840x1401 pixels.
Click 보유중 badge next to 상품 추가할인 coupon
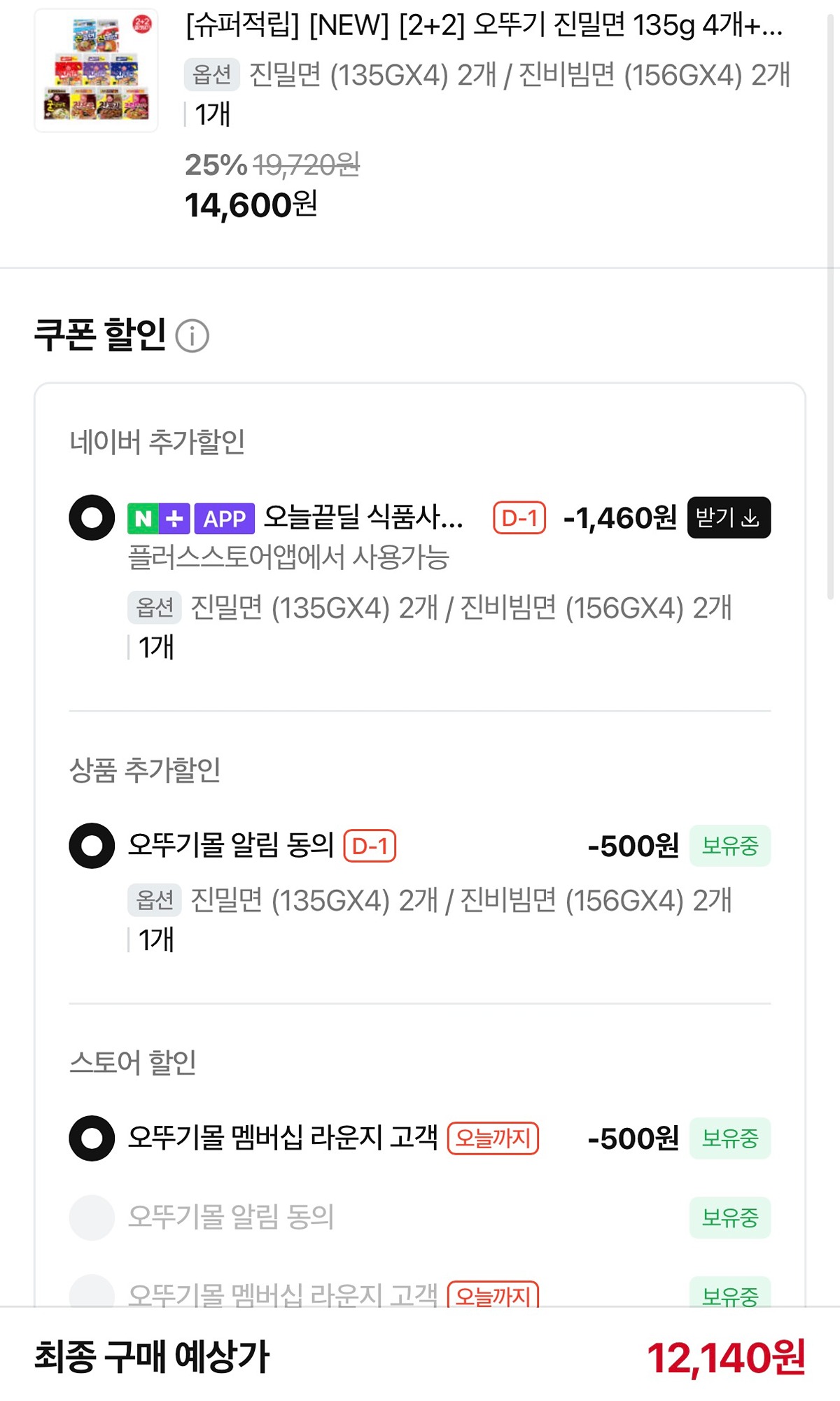click(729, 846)
